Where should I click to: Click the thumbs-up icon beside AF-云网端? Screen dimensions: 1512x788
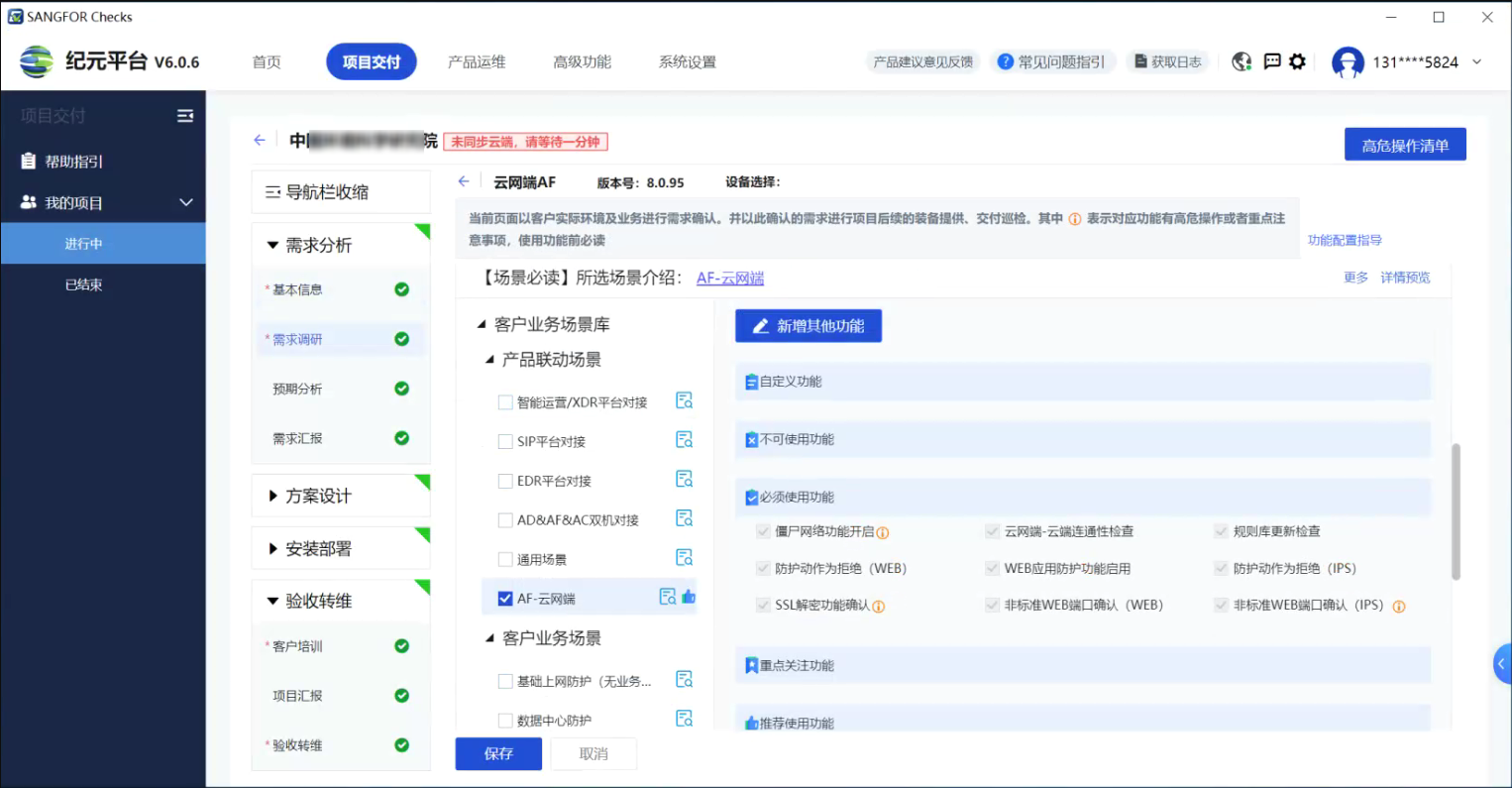pyautogui.click(x=689, y=597)
